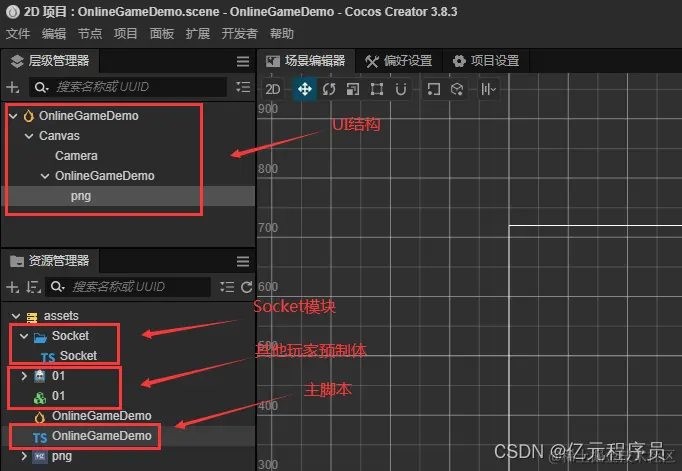
Task: Collapse the OnlineGameDemo scene root
Action: (x=13, y=116)
